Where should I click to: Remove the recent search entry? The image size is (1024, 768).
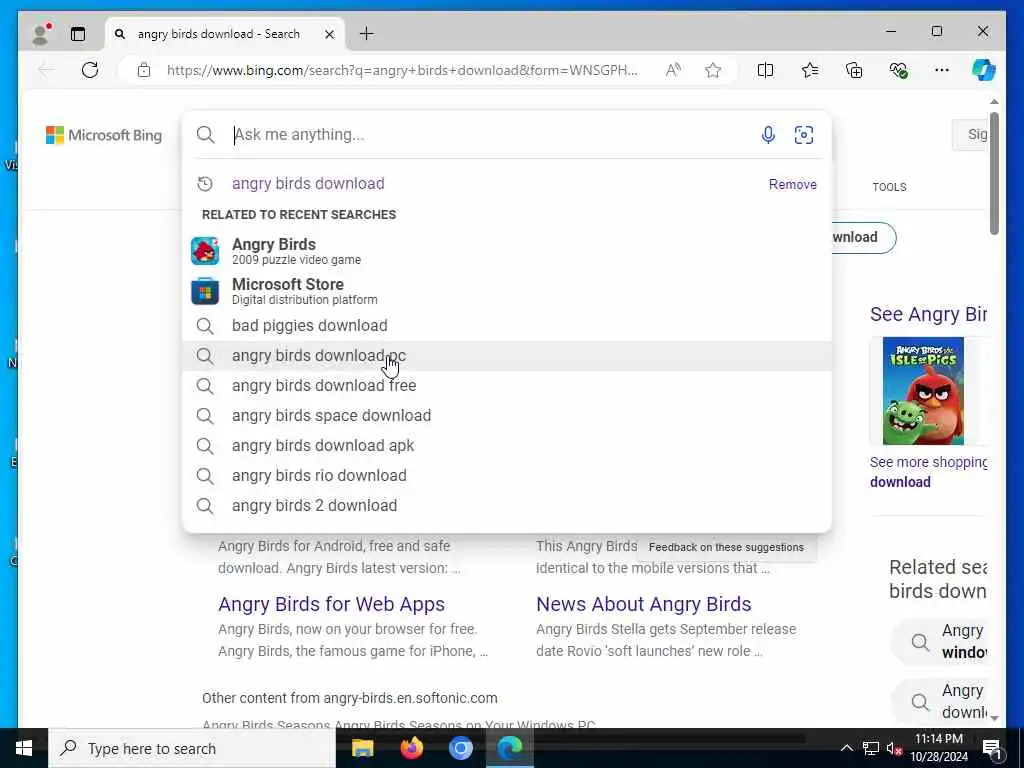pyautogui.click(x=793, y=184)
